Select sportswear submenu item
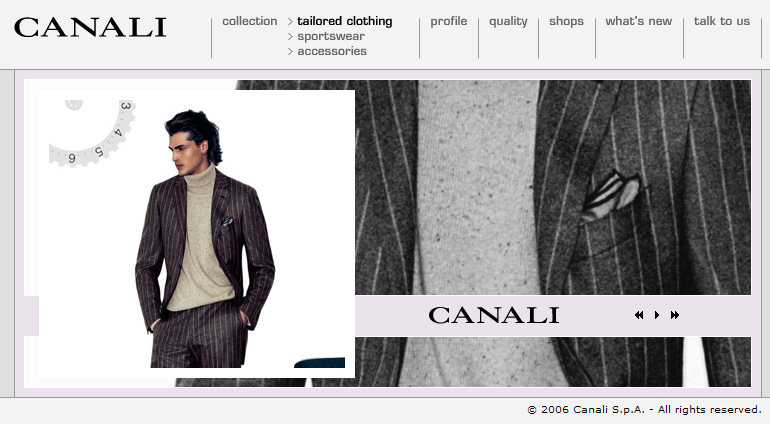 [331, 36]
